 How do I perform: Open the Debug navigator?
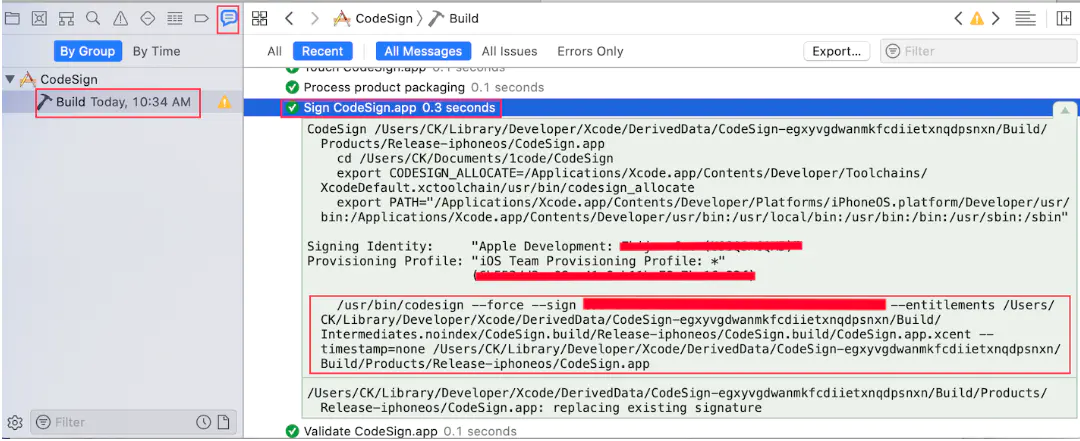tap(175, 19)
